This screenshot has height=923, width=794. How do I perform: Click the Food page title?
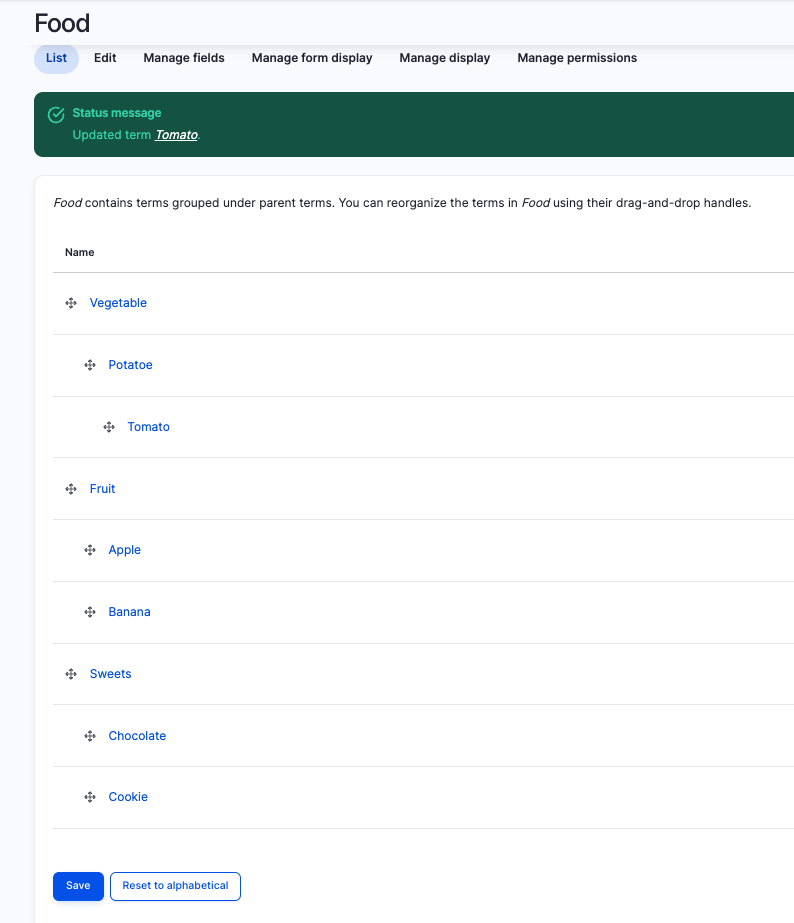(x=62, y=24)
